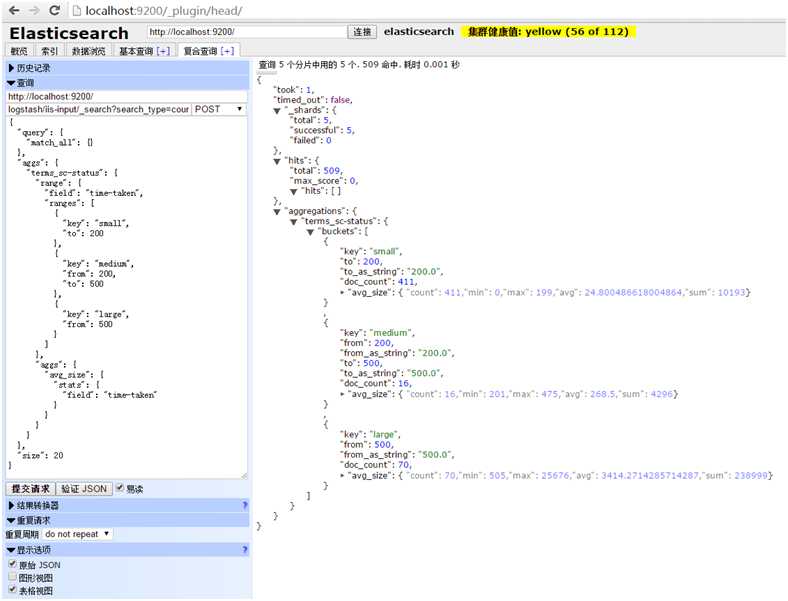Click the 'max_score': 0 result line
The width and height of the screenshot is (788, 601).
(324, 181)
